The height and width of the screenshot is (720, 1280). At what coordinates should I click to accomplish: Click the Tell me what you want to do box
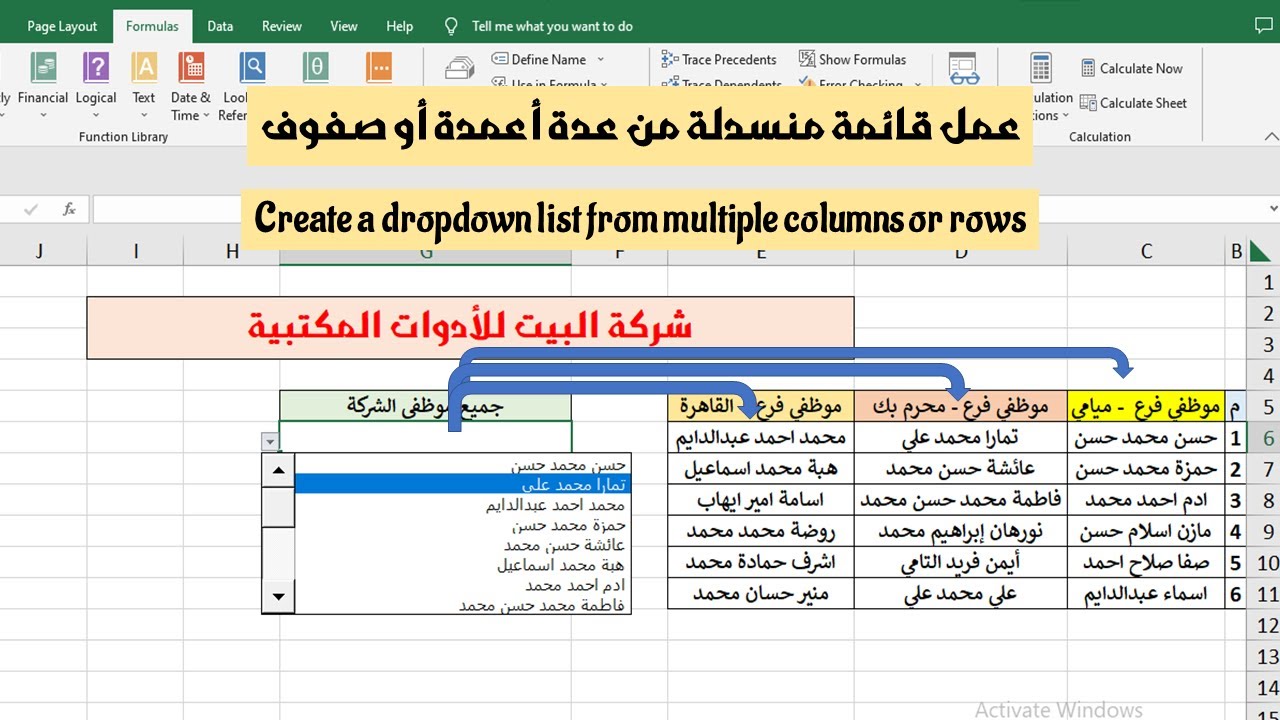(552, 26)
